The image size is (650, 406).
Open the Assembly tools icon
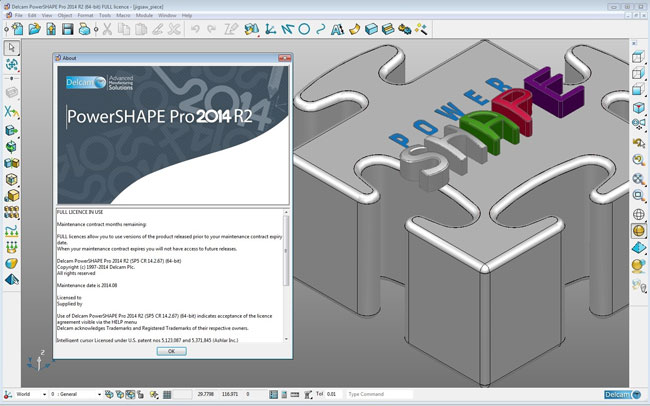(x=405, y=29)
